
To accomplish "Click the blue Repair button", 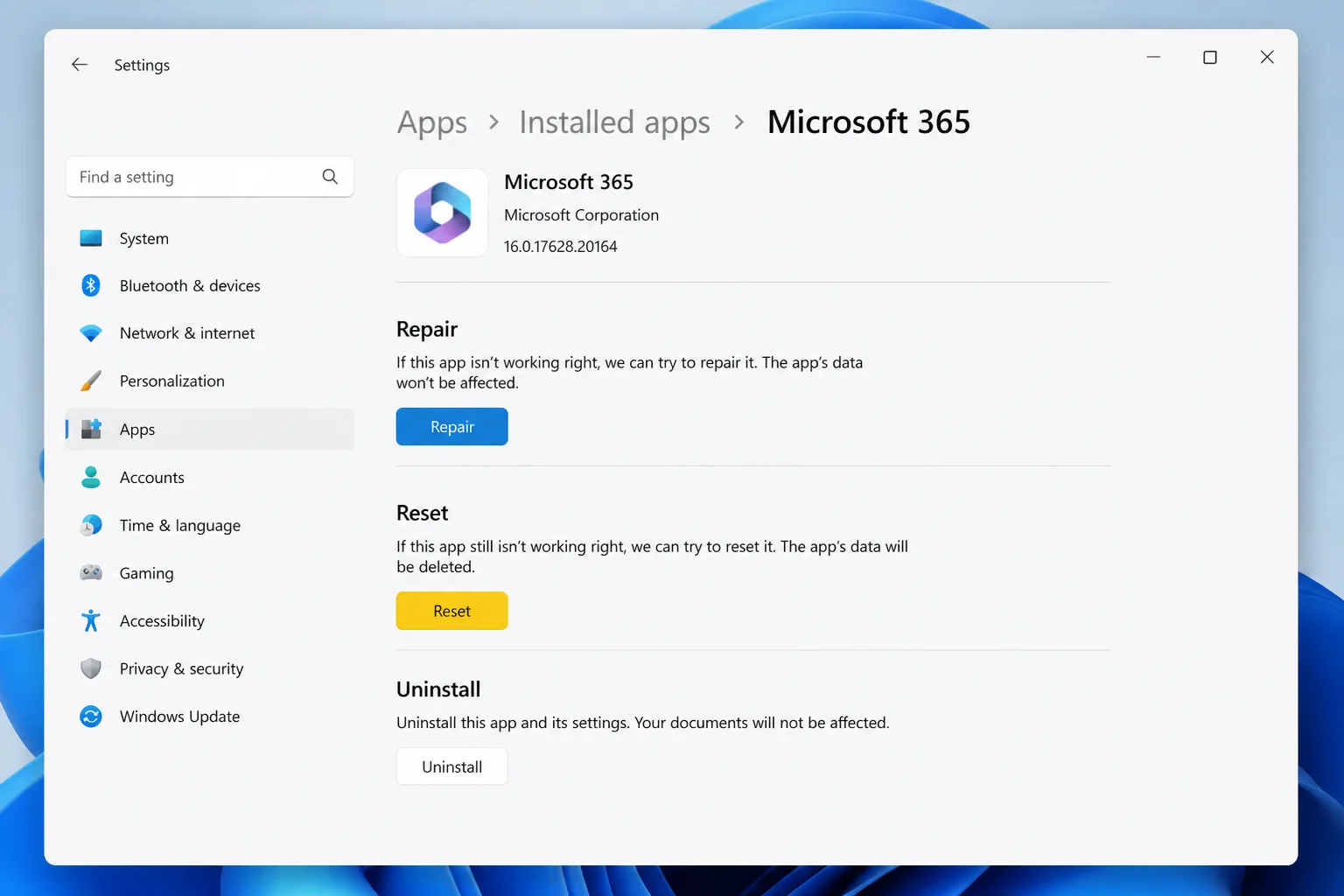I will click(451, 426).
